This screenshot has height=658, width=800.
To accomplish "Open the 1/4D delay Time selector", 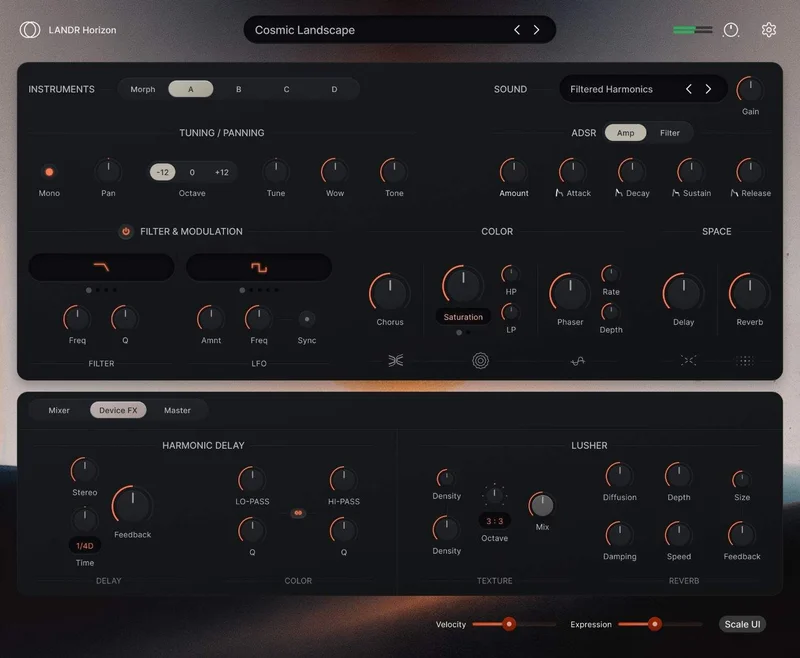I will click(85, 546).
